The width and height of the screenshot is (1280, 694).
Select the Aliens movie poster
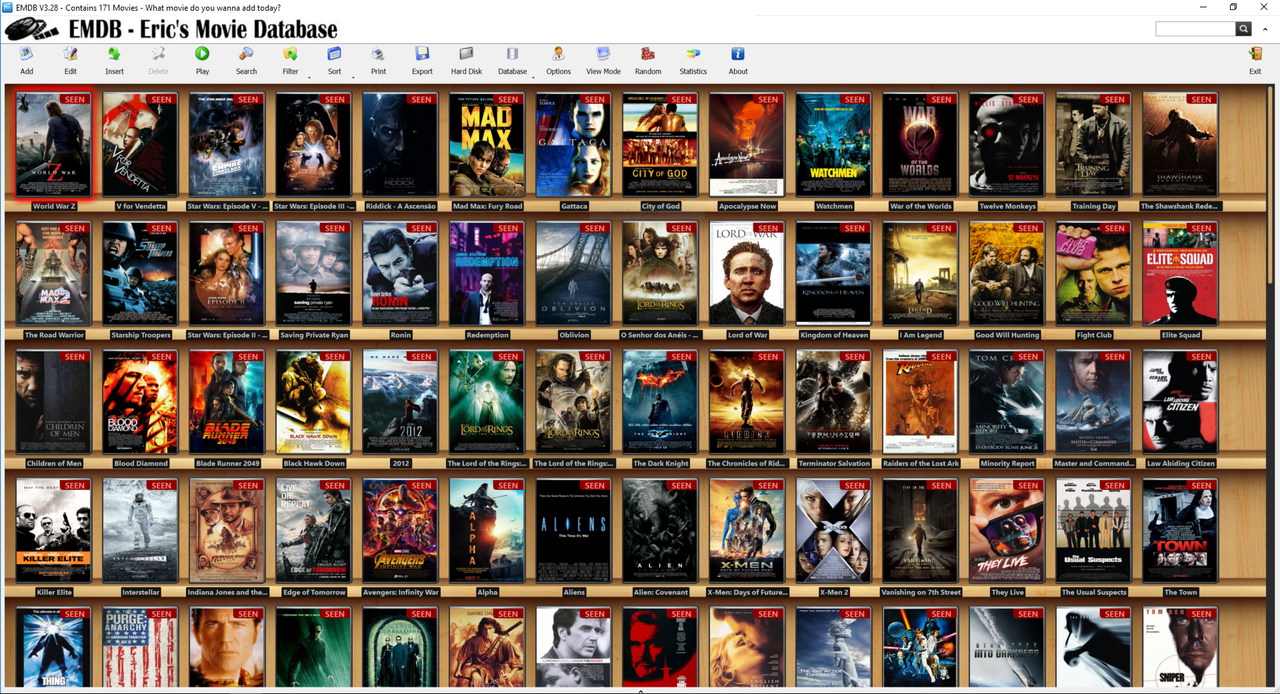click(574, 531)
